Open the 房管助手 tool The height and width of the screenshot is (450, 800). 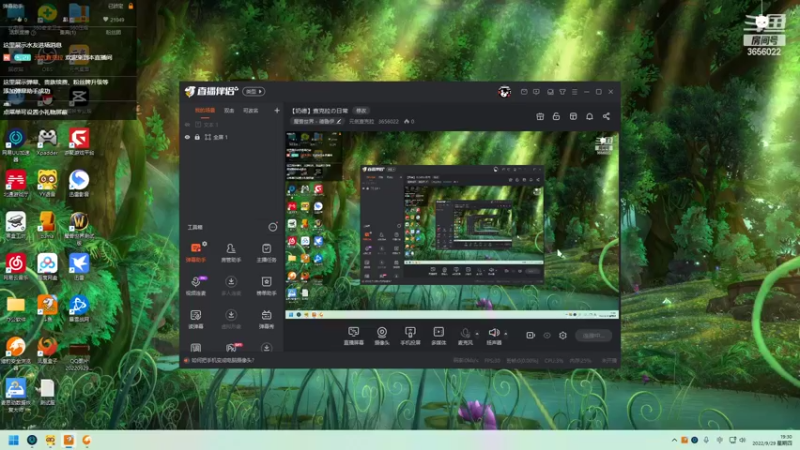click(231, 253)
